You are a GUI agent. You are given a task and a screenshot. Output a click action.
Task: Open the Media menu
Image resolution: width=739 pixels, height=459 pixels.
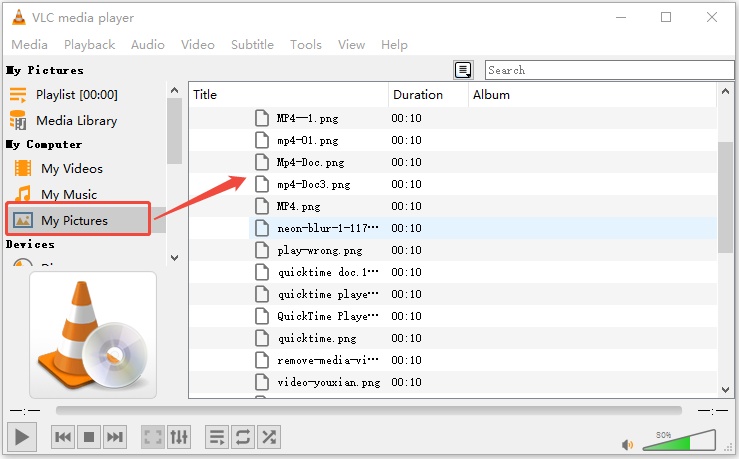point(29,45)
